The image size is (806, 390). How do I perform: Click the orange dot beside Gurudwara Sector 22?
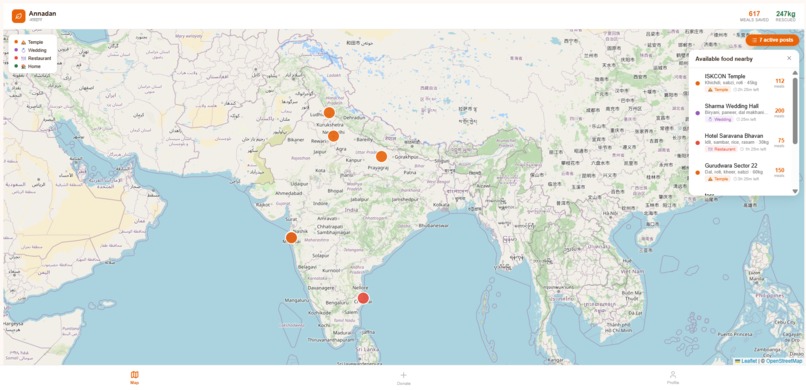click(698, 173)
